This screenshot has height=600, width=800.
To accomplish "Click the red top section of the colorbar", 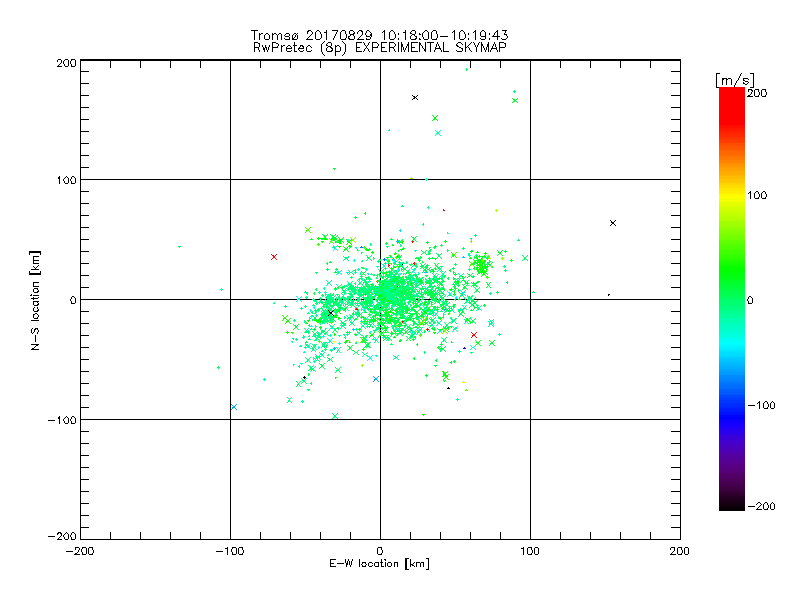I will (732, 105).
